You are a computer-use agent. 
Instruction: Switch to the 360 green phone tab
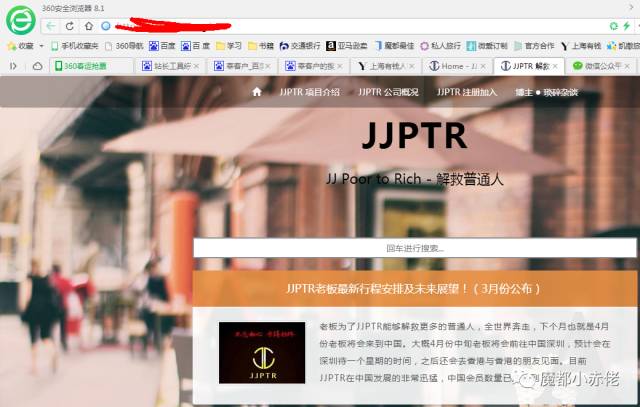tap(91, 66)
